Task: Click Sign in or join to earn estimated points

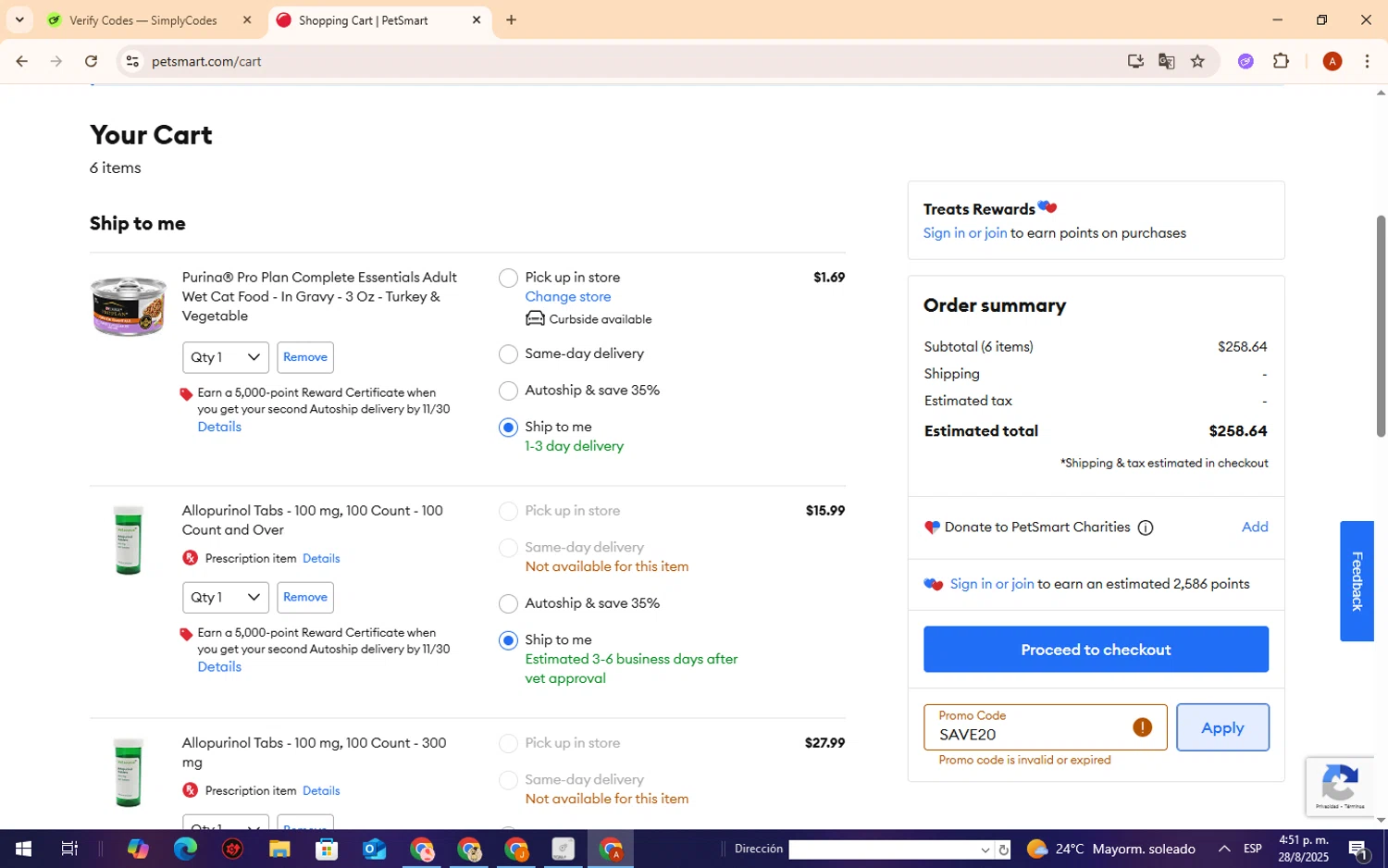Action: pyautogui.click(x=992, y=584)
